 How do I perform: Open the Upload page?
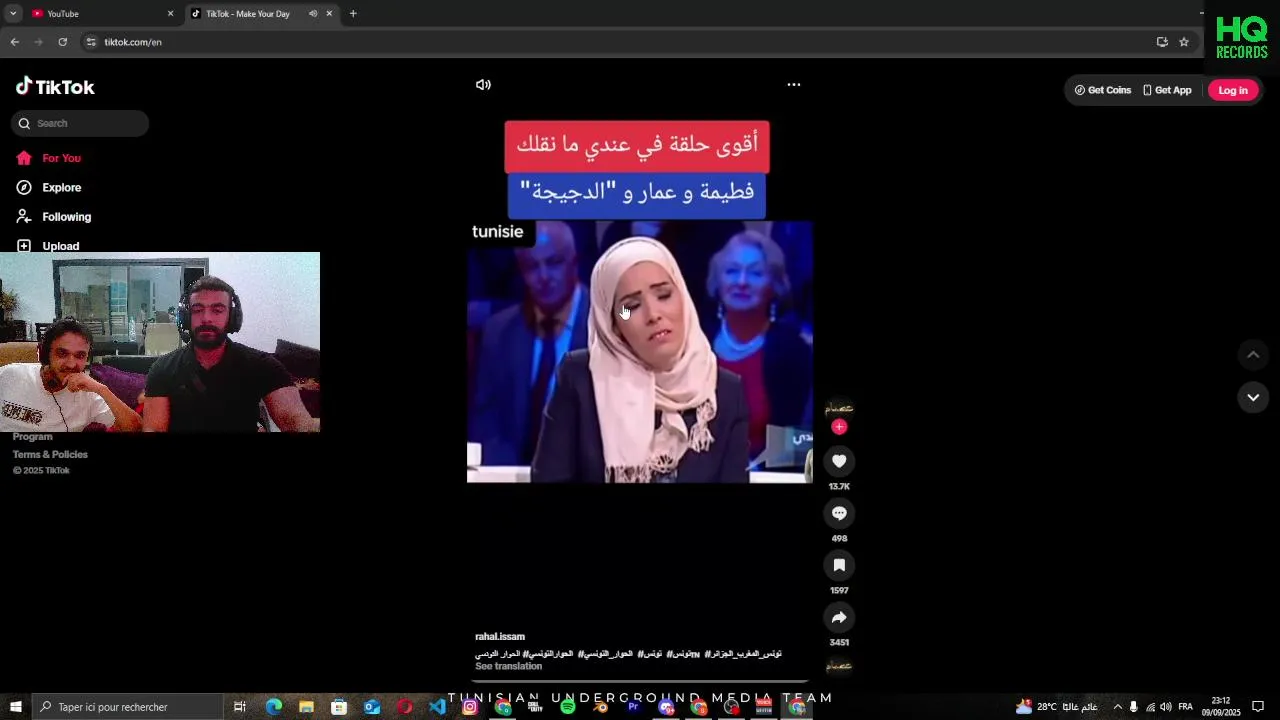click(48, 245)
